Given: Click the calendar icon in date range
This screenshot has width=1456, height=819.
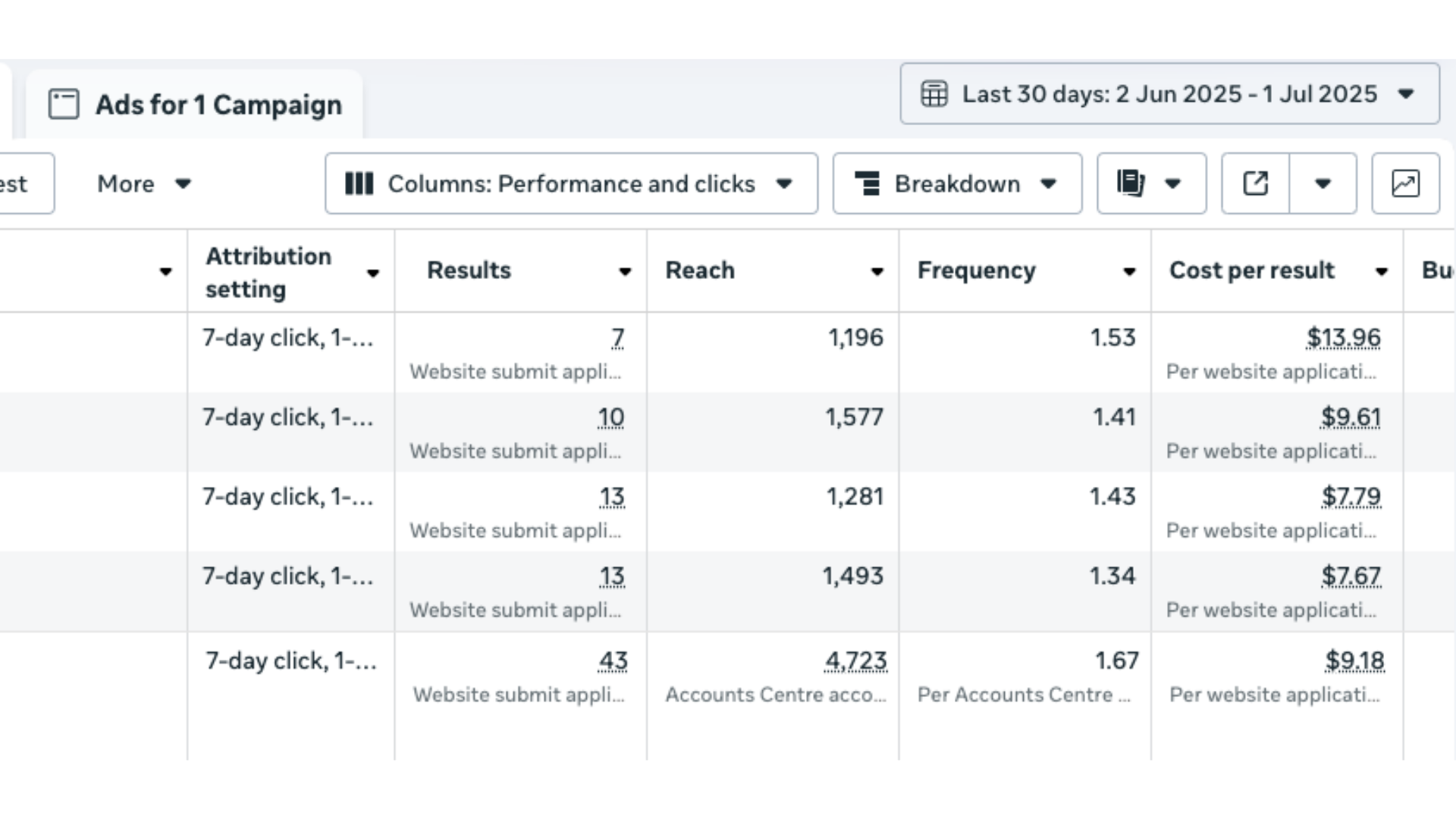Looking at the screenshot, I should 934,94.
